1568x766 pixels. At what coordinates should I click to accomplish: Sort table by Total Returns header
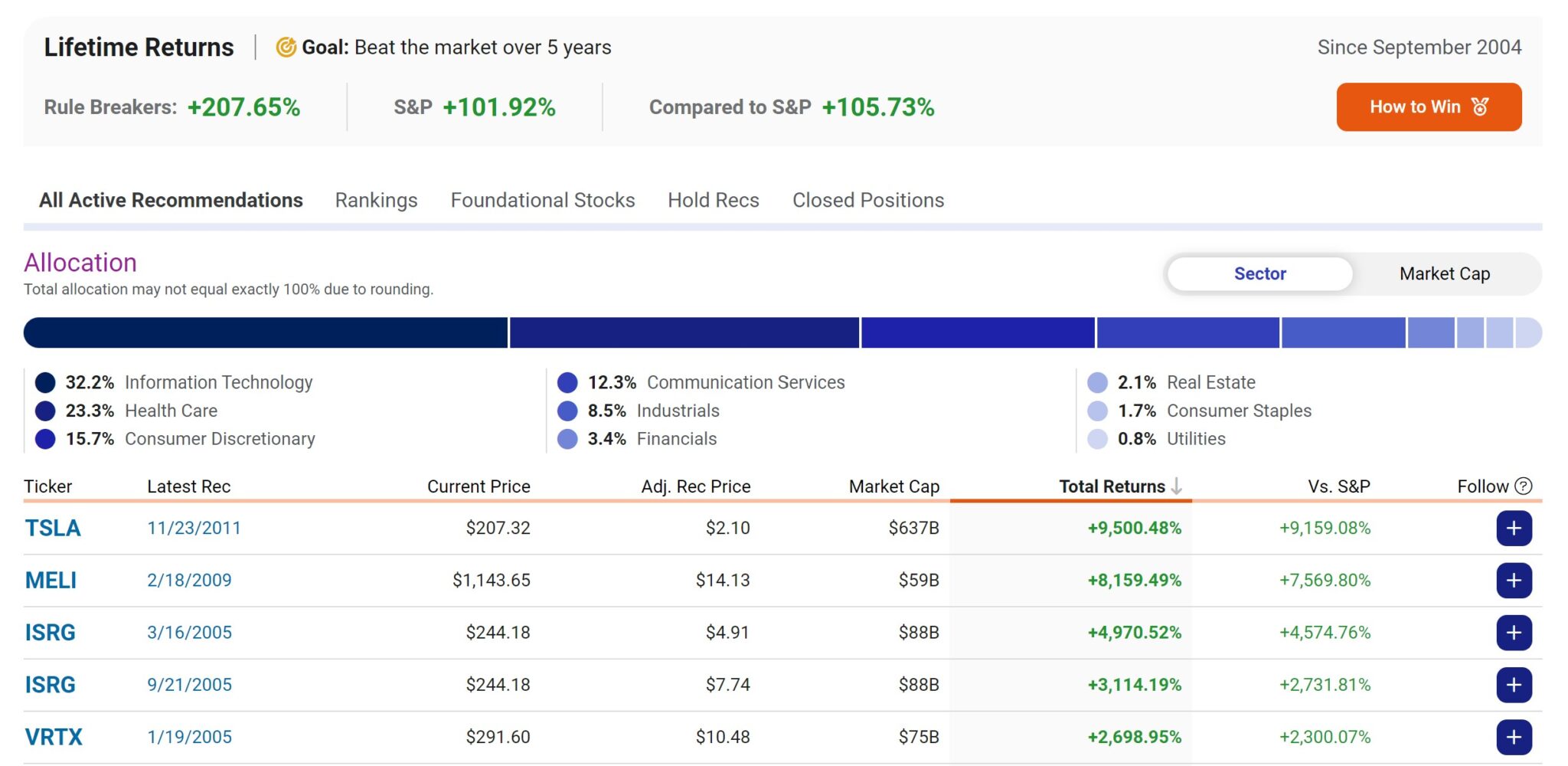[1112, 486]
